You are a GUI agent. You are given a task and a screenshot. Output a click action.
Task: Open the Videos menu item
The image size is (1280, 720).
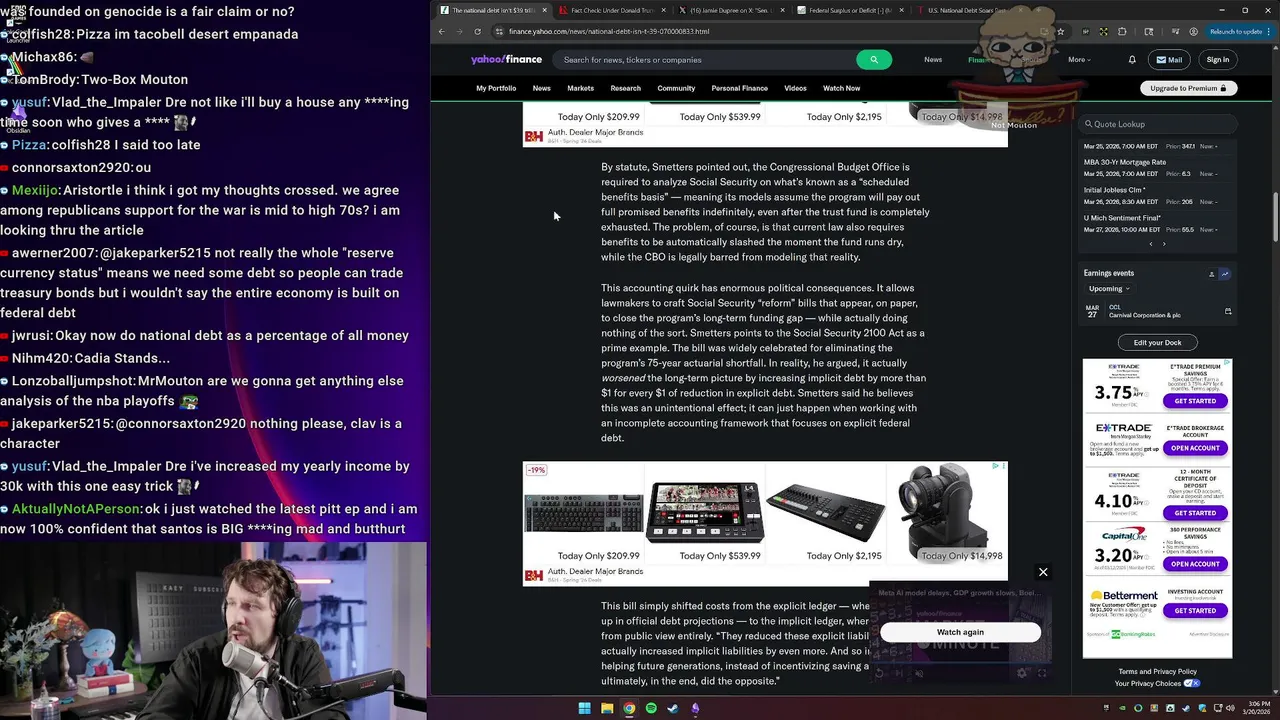(x=795, y=88)
